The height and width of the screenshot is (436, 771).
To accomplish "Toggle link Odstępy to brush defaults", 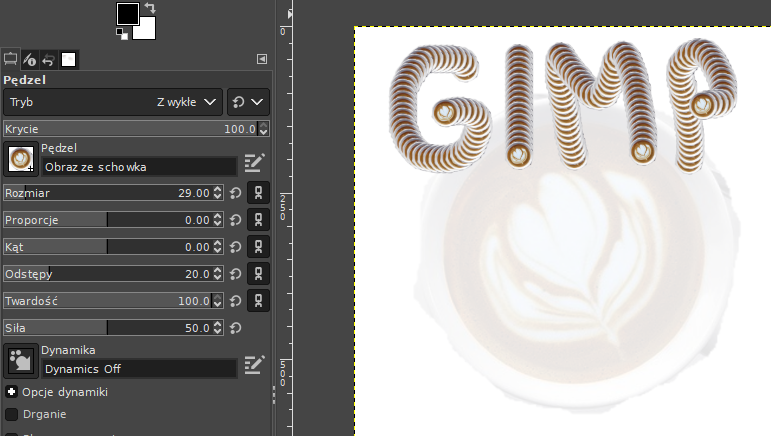I will coord(259,274).
